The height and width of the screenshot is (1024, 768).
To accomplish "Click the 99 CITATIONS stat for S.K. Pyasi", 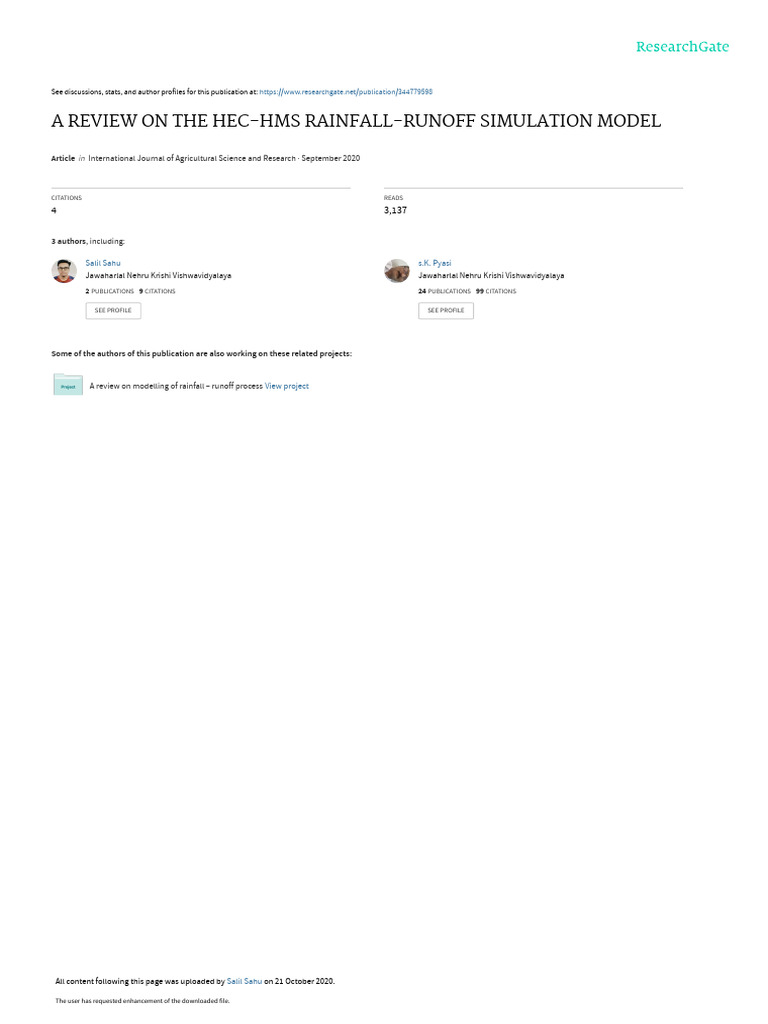I will (x=496, y=291).
